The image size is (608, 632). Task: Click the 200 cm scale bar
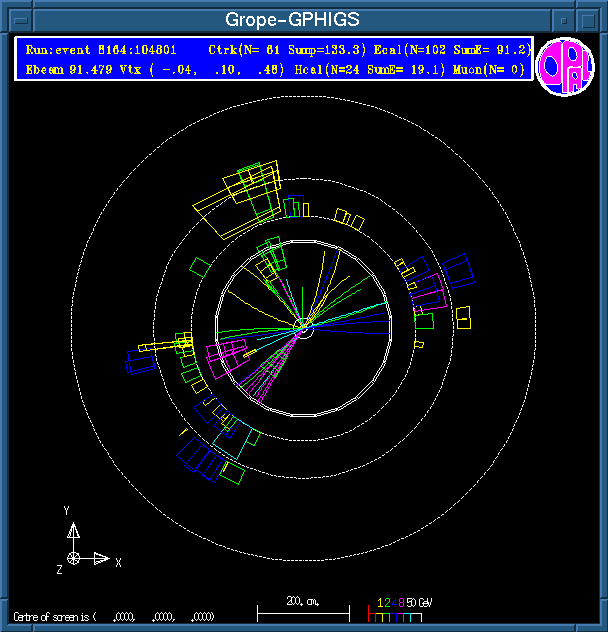point(303,609)
